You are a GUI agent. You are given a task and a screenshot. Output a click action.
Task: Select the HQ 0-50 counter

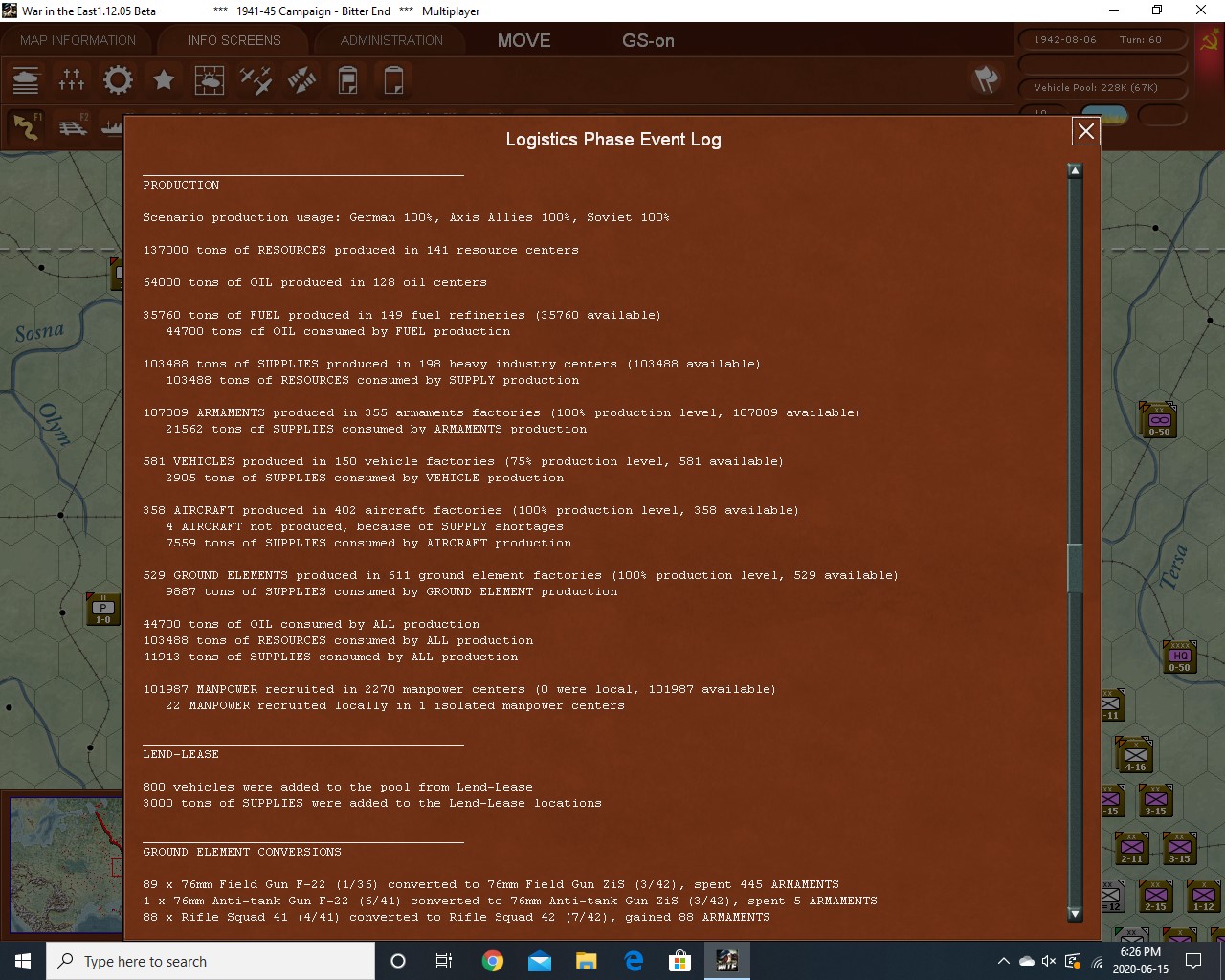tap(1179, 657)
